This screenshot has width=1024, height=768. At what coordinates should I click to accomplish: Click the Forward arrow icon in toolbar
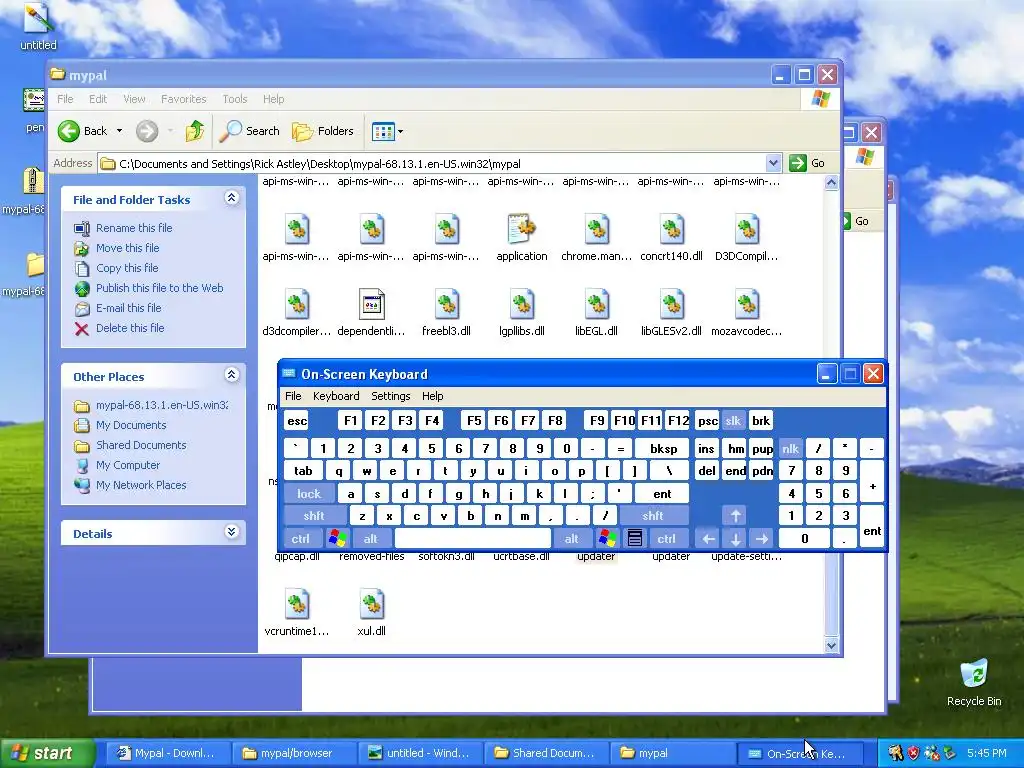click(x=147, y=131)
